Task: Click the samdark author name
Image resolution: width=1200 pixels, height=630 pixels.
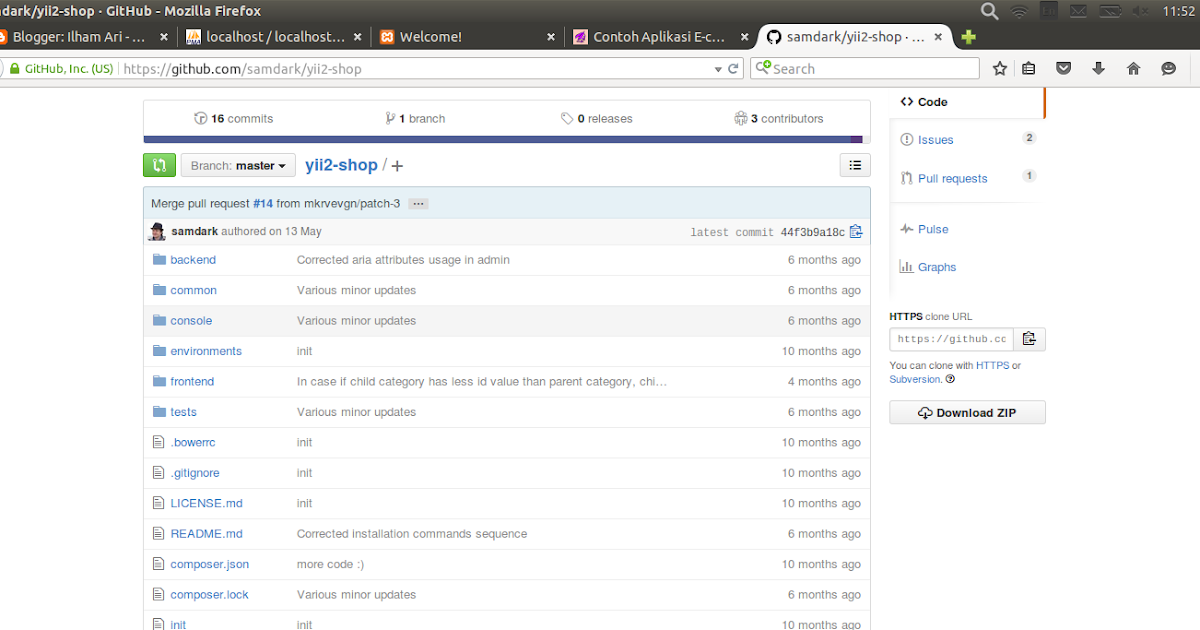Action: 194,232
